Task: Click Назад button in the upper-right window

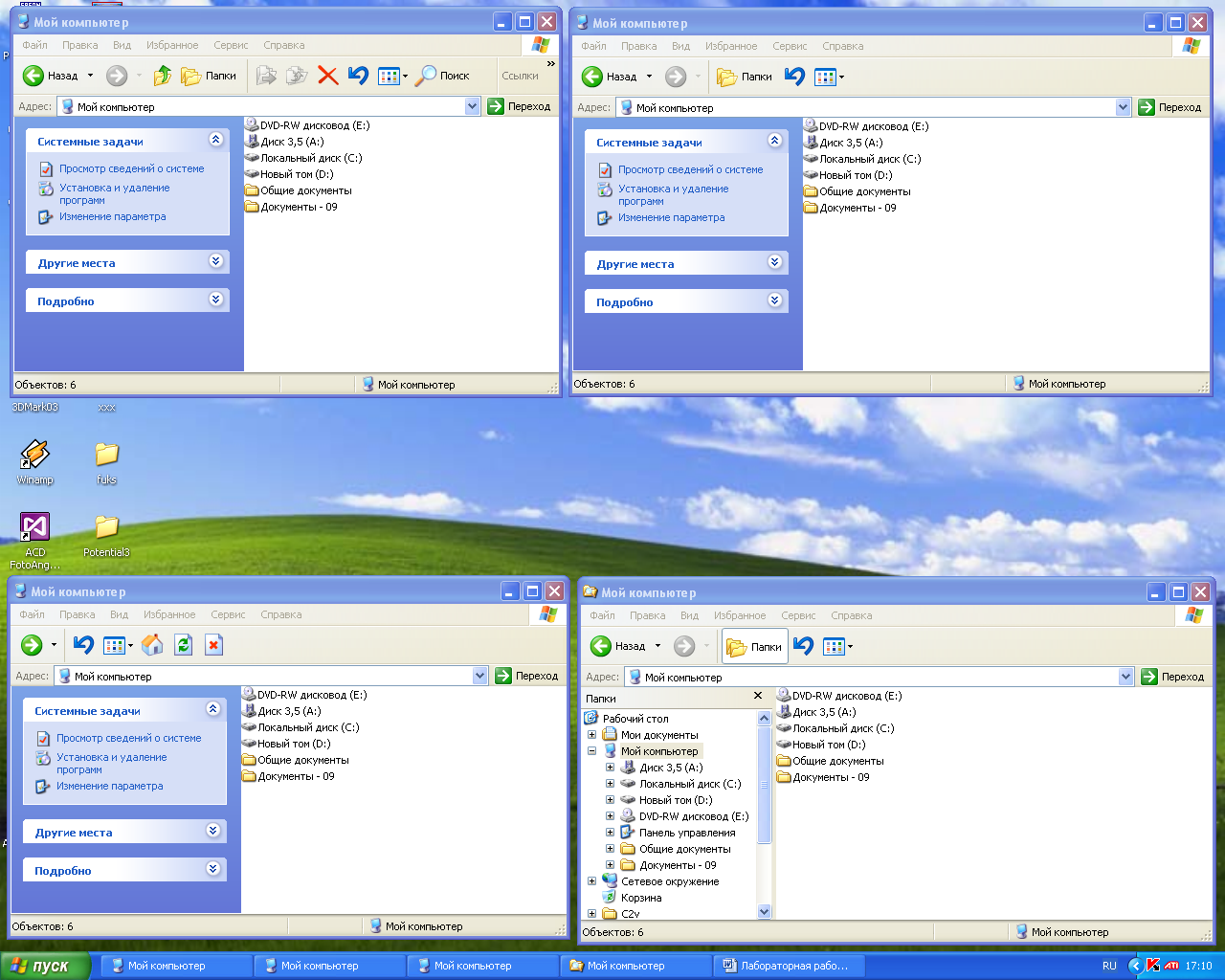Action: (612, 77)
